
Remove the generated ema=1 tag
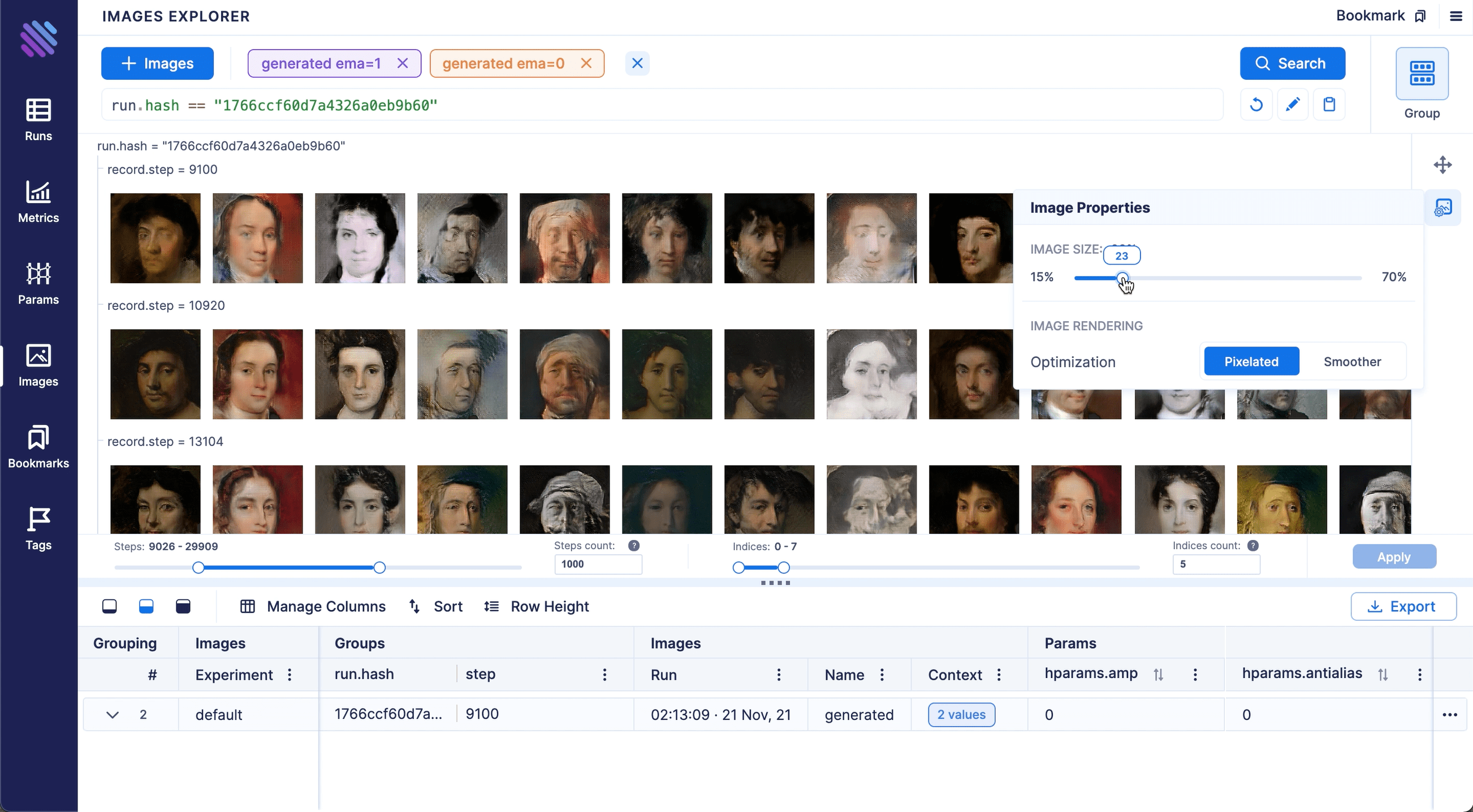pos(403,63)
